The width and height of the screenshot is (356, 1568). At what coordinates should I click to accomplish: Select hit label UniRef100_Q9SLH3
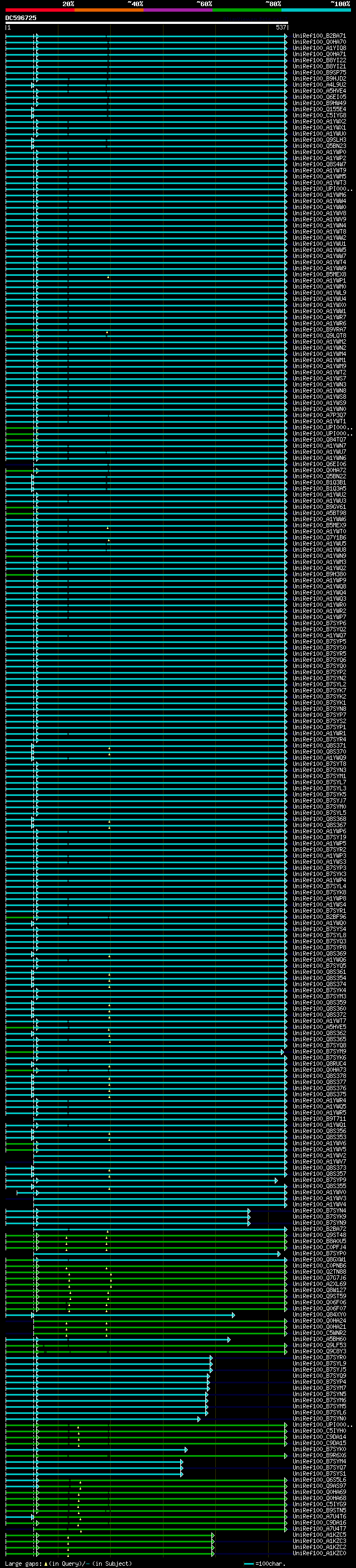pos(319,140)
